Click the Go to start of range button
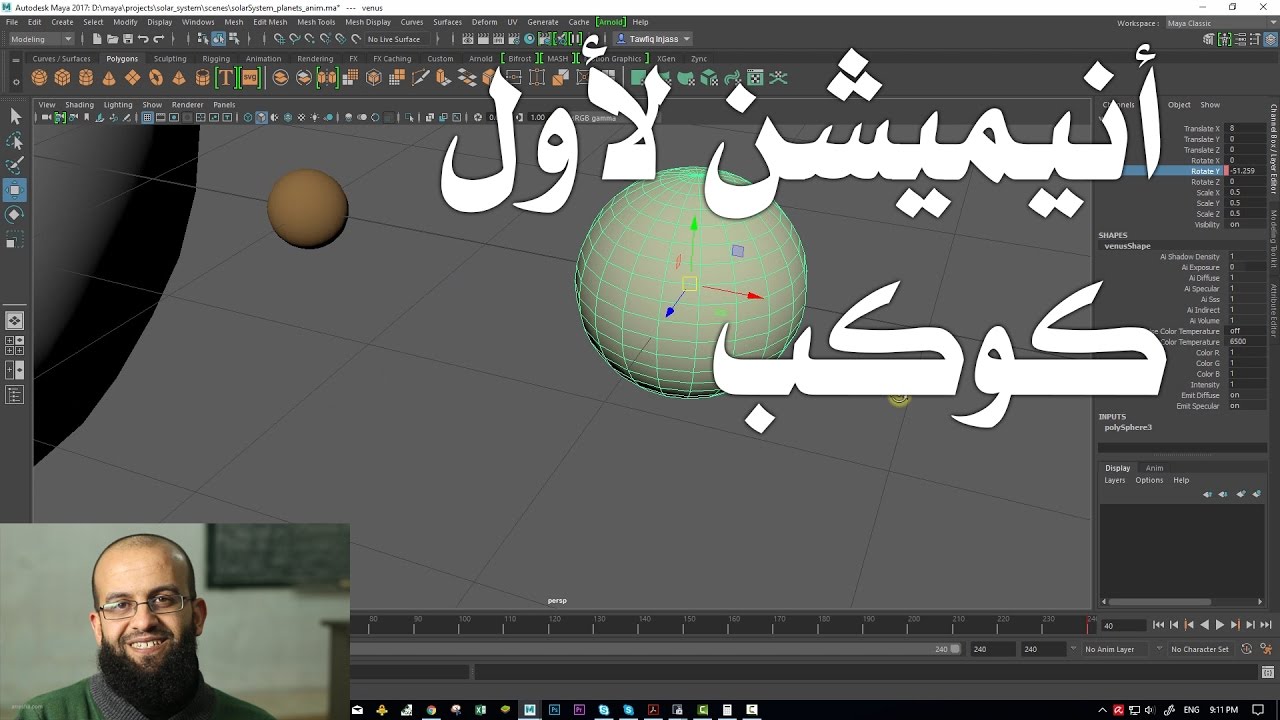Image resolution: width=1280 pixels, height=720 pixels. tap(1158, 625)
